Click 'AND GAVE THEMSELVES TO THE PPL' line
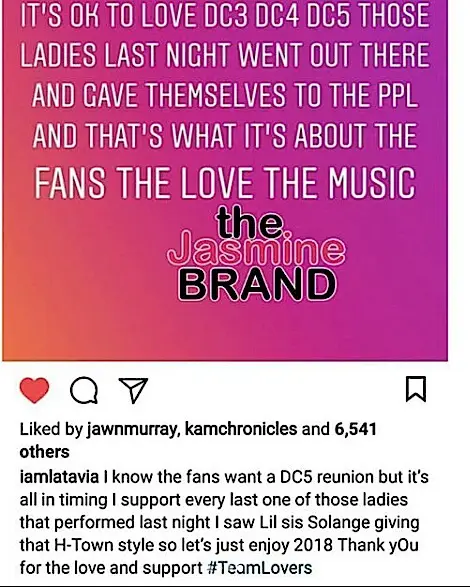The image size is (470, 587). point(225,95)
